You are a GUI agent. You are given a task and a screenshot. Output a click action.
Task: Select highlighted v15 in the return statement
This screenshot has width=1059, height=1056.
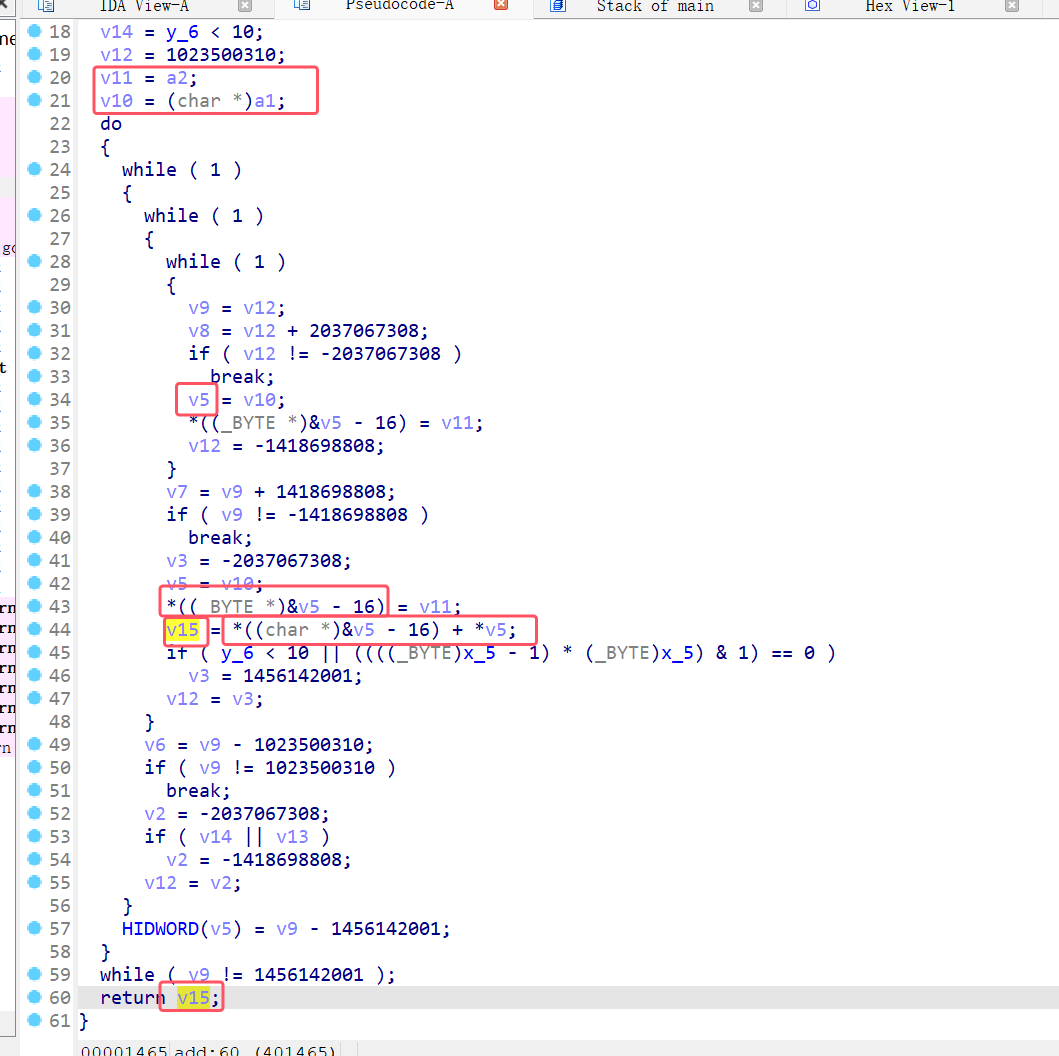[x=193, y=998]
